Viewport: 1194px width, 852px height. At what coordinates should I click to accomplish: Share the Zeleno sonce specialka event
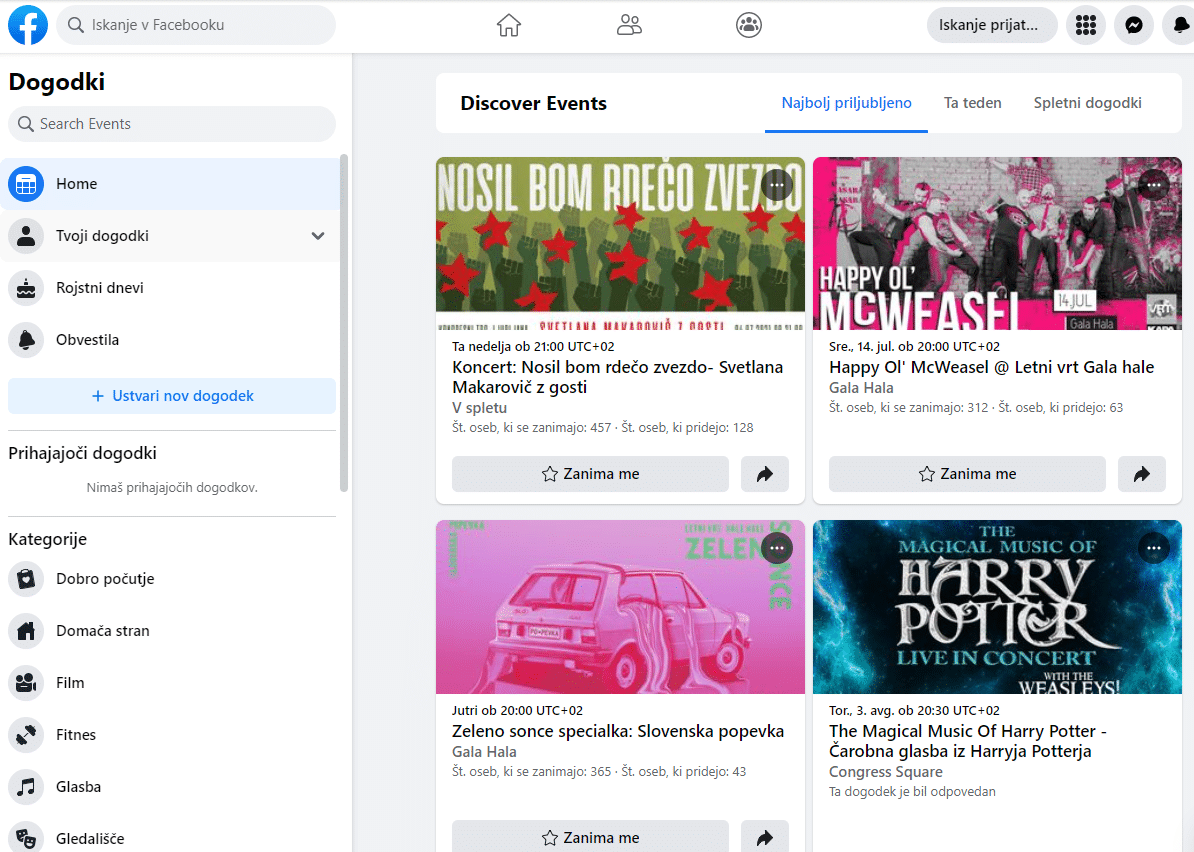click(765, 837)
